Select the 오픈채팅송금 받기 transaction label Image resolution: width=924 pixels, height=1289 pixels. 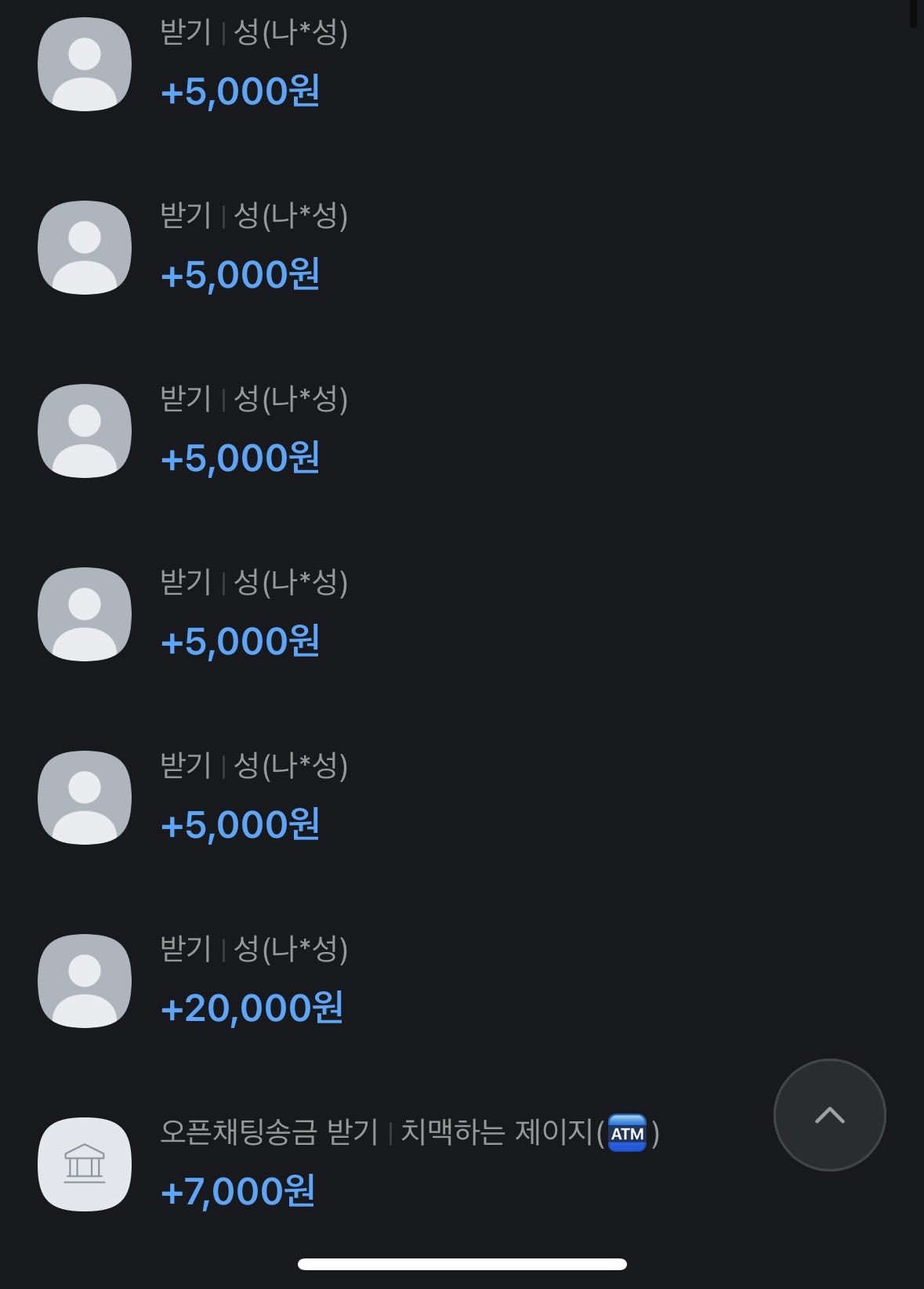(269, 1132)
